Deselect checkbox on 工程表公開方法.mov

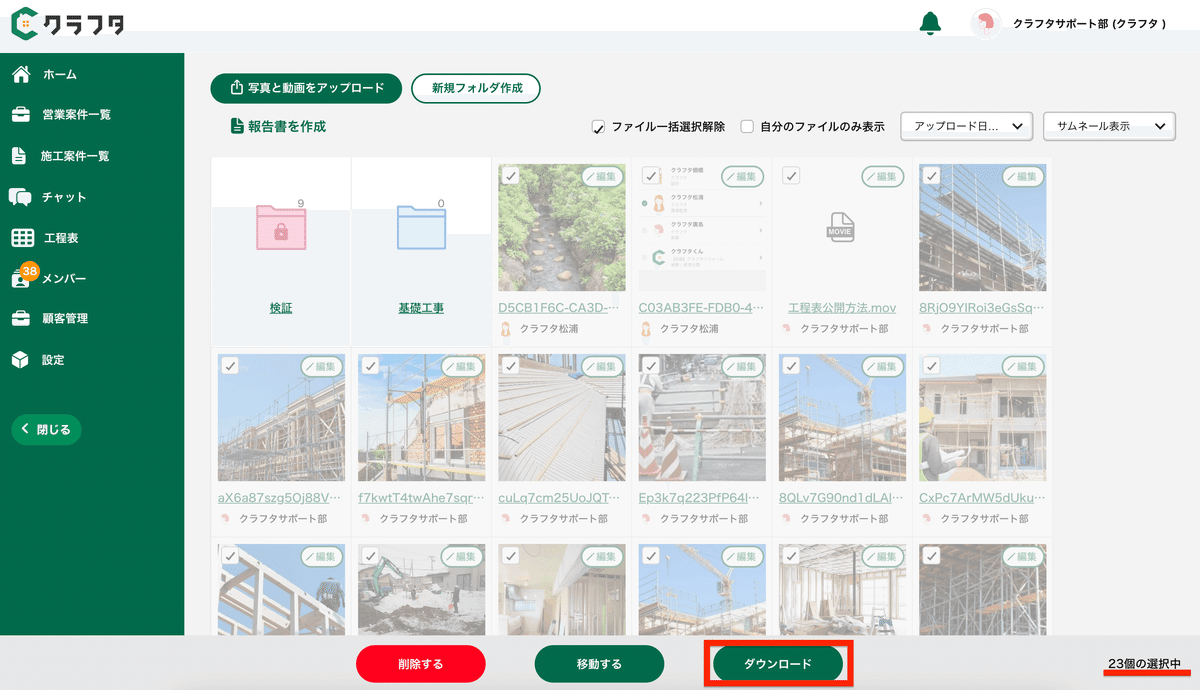click(791, 176)
